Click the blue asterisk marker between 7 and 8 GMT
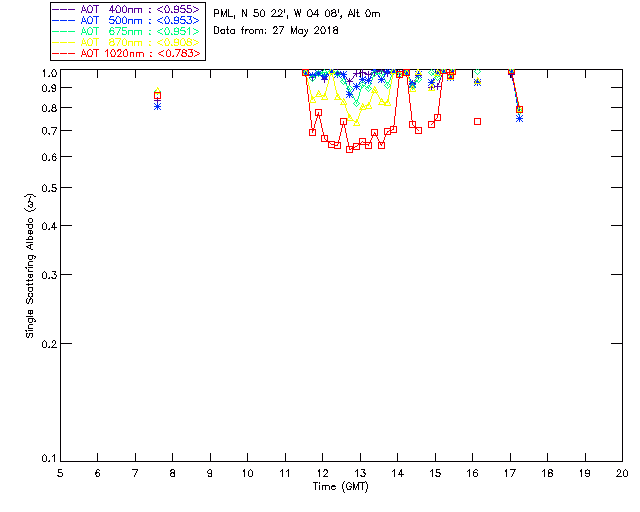 point(158,107)
